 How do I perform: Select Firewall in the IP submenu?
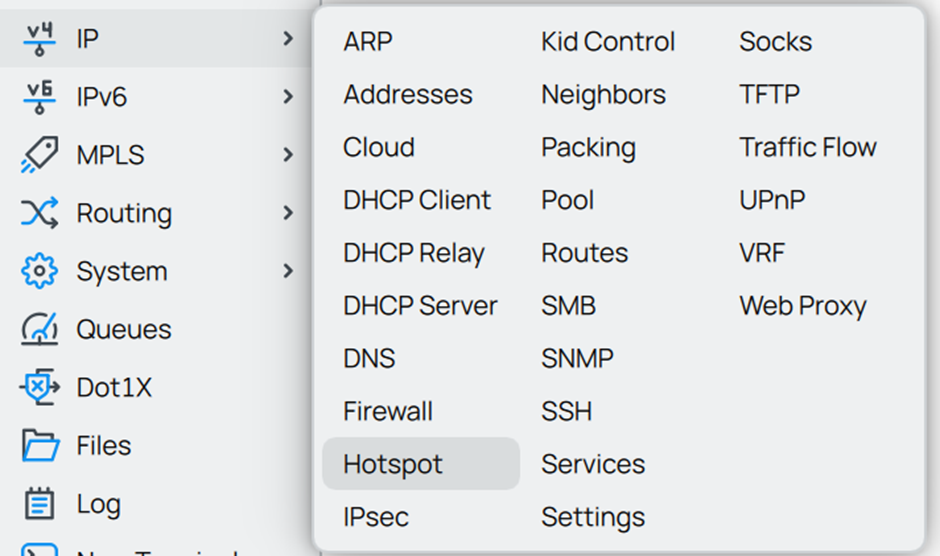tap(388, 411)
